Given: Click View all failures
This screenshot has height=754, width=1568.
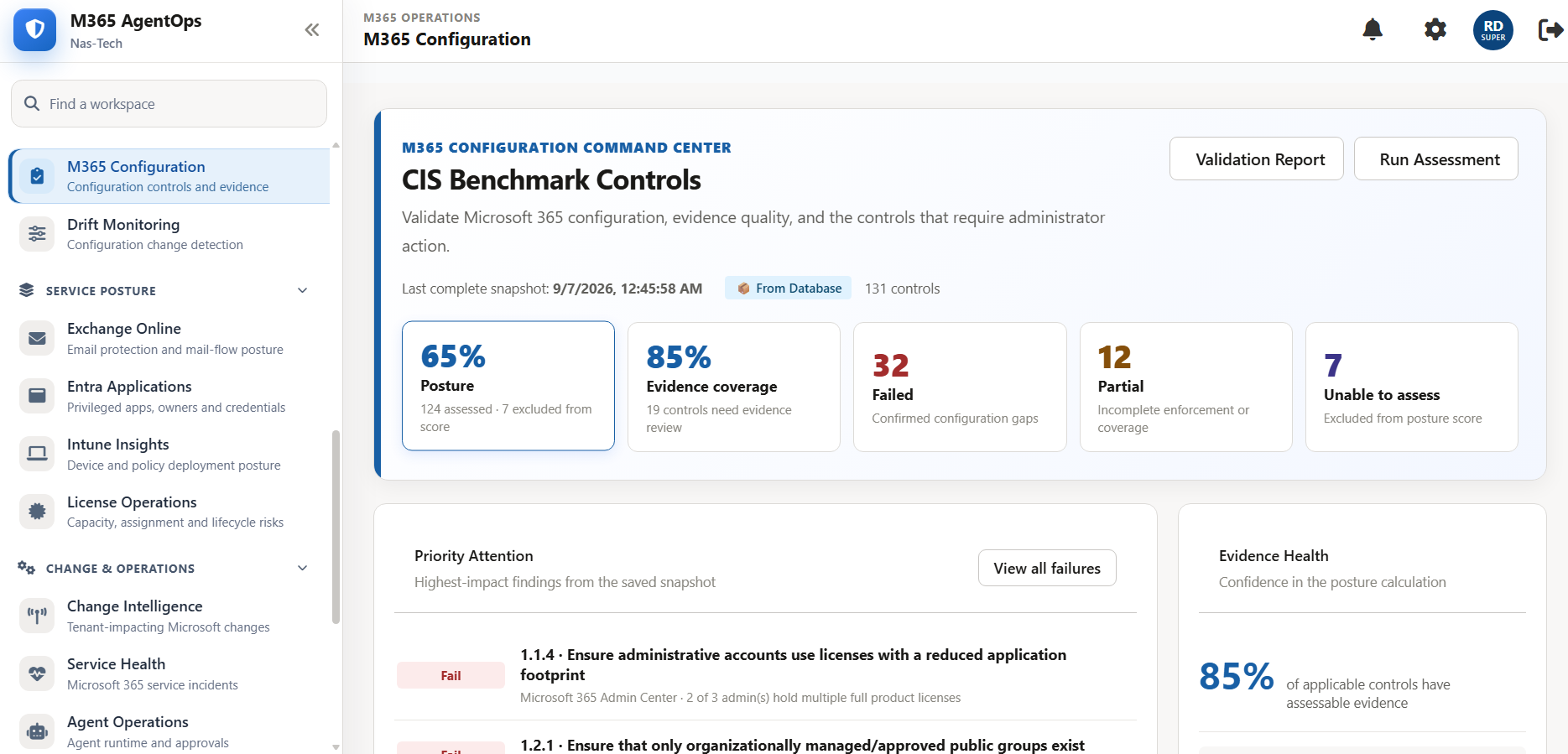Looking at the screenshot, I should [x=1047, y=568].
